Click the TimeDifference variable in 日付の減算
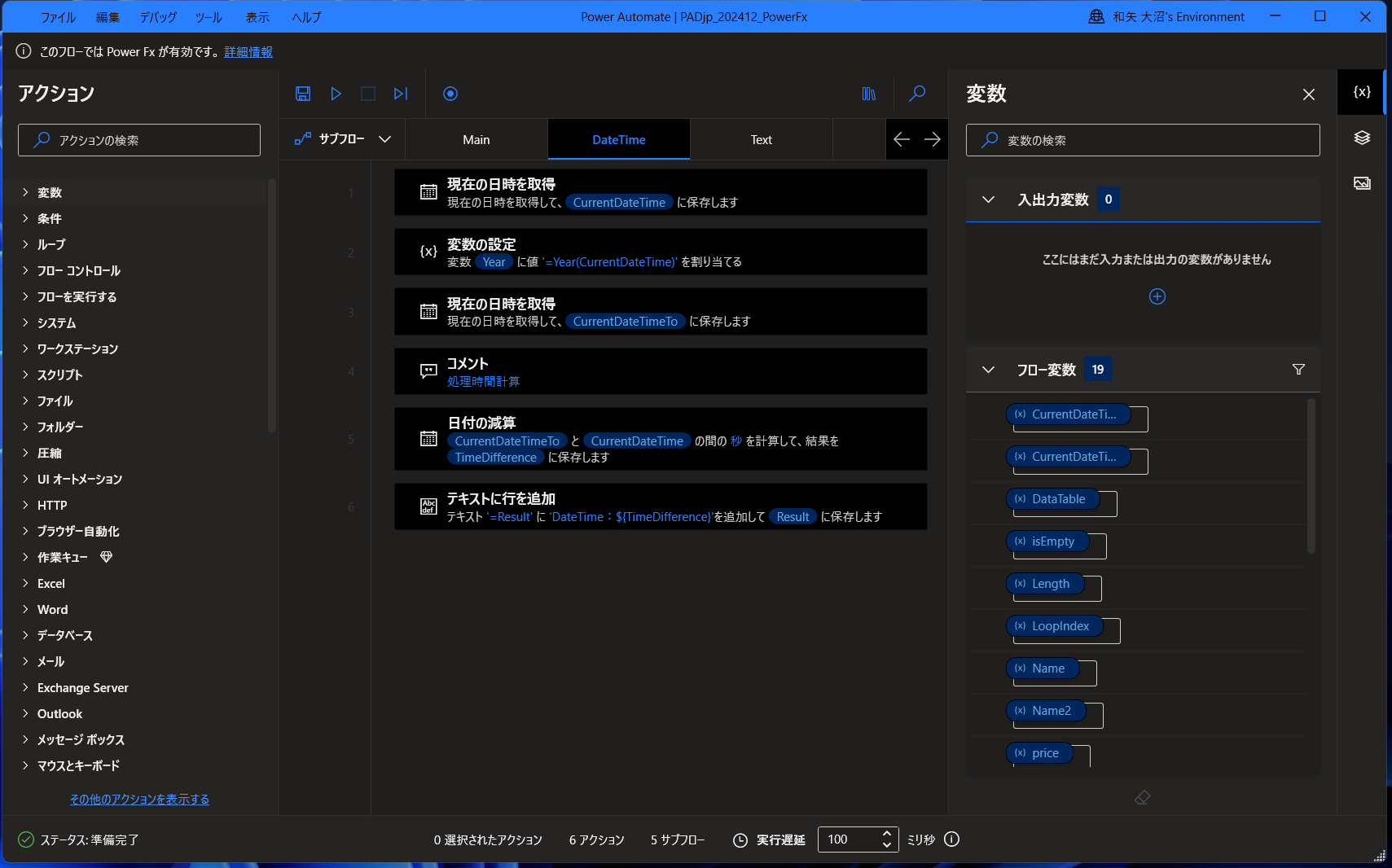Image resolution: width=1392 pixels, height=868 pixels. pos(495,458)
